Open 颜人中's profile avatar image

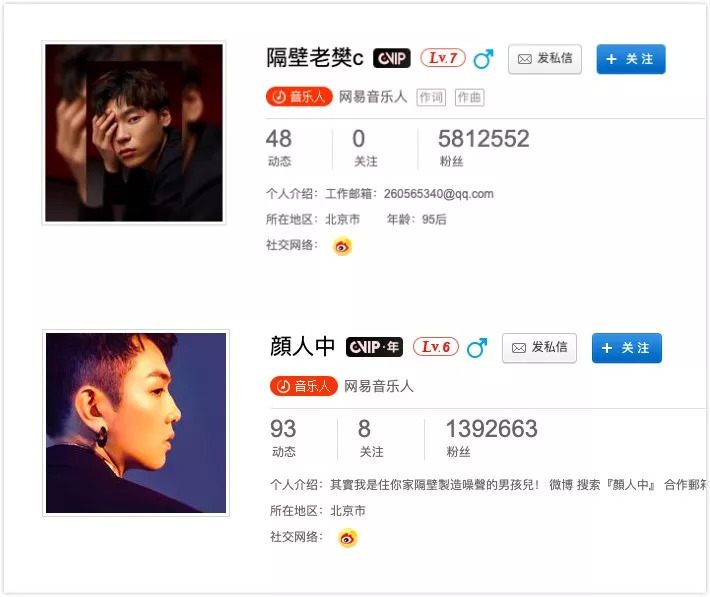coord(136,423)
